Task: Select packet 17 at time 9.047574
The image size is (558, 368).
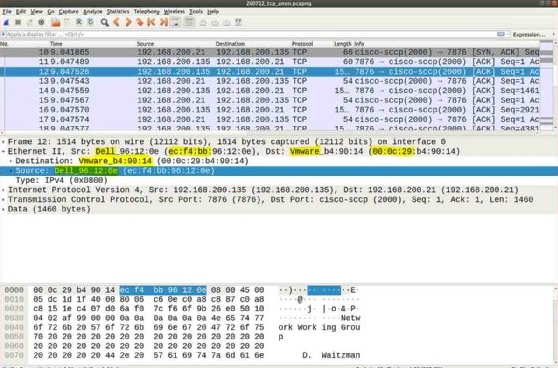Action: [x=270, y=119]
